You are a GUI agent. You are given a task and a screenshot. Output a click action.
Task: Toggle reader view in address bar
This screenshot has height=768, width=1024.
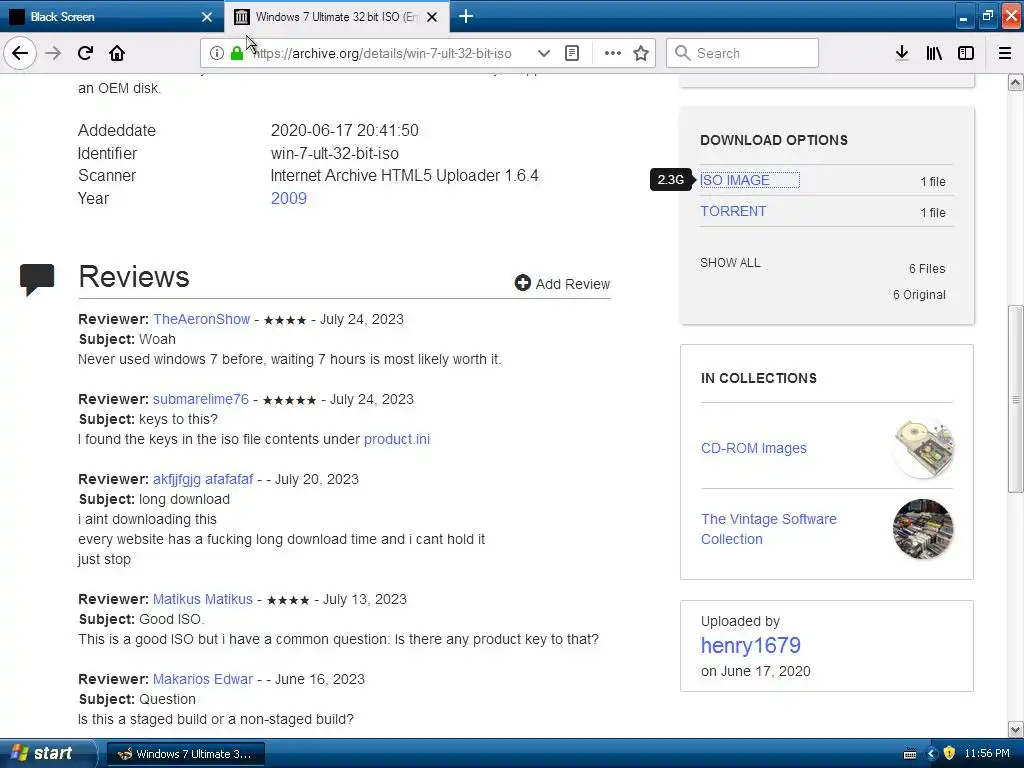pos(572,53)
